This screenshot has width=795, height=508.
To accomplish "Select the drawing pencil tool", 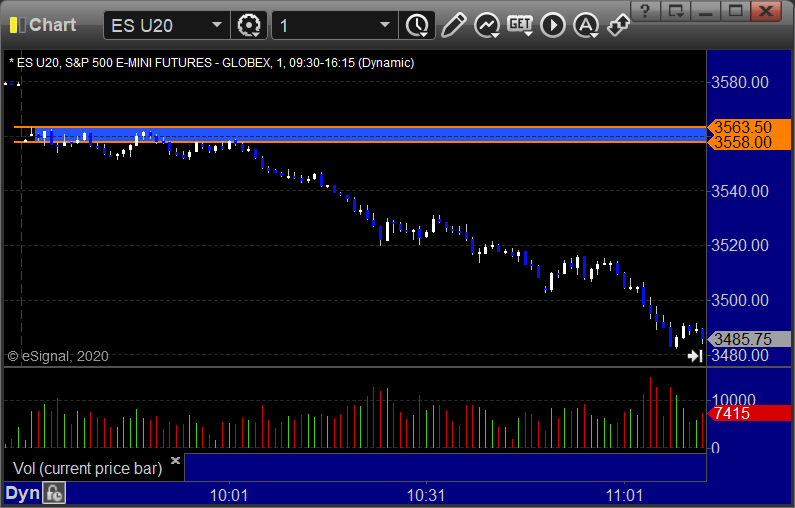I will 453,25.
